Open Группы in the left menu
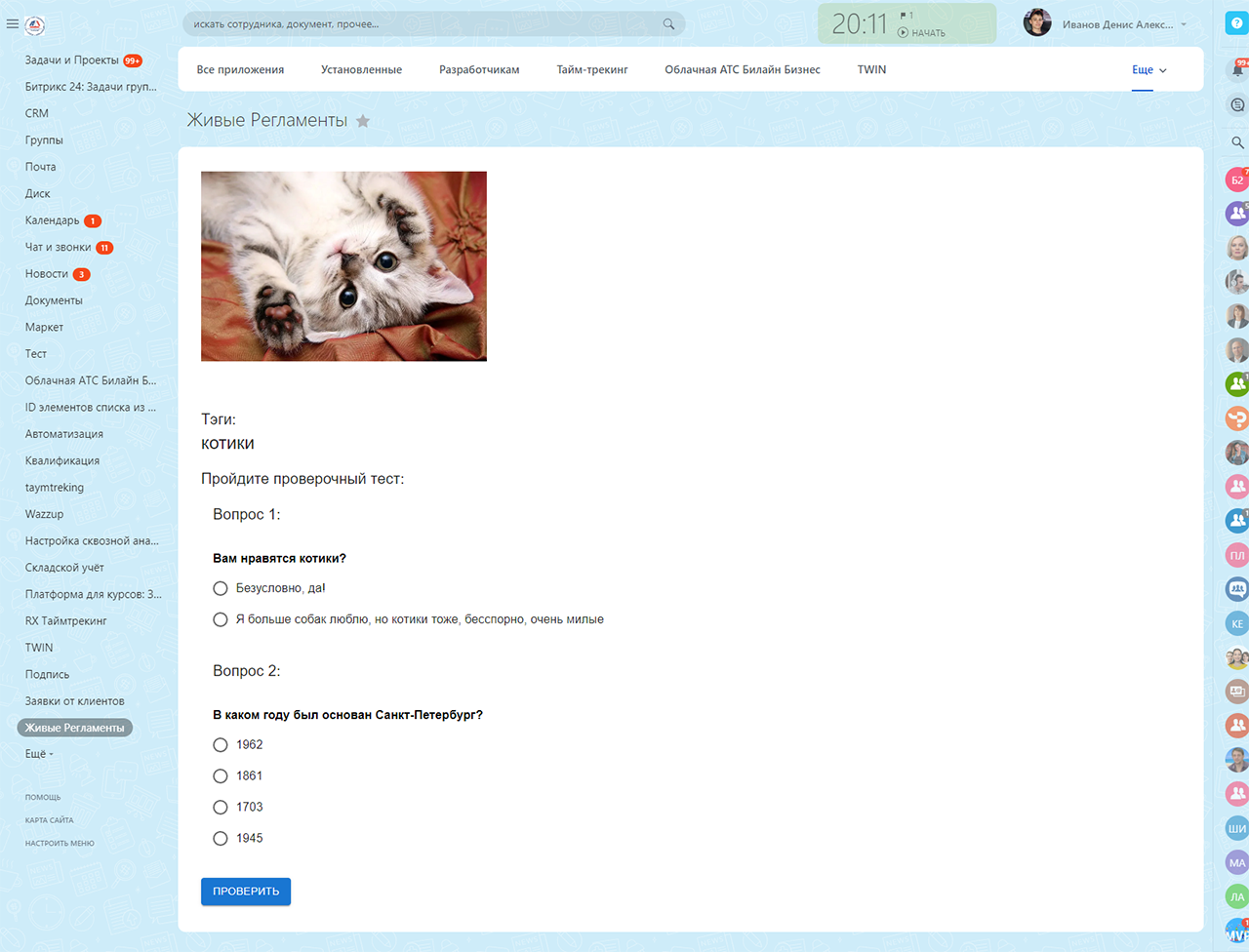1249x952 pixels. [44, 140]
